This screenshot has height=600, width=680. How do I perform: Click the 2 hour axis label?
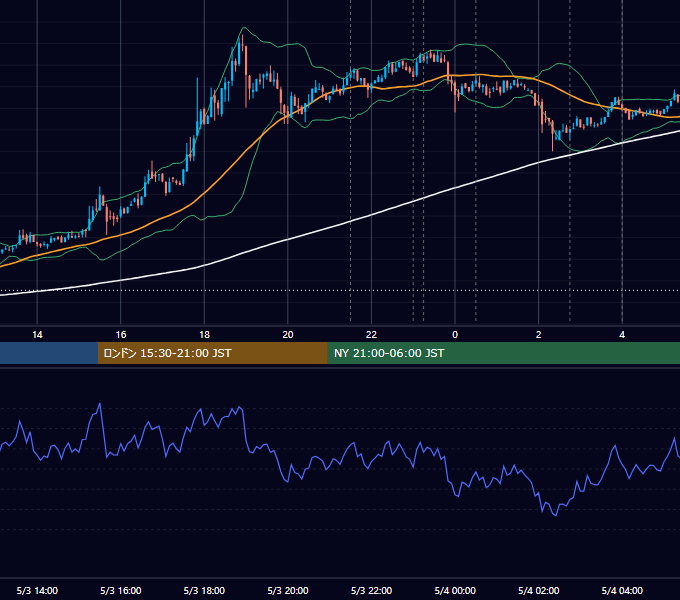coord(539,335)
